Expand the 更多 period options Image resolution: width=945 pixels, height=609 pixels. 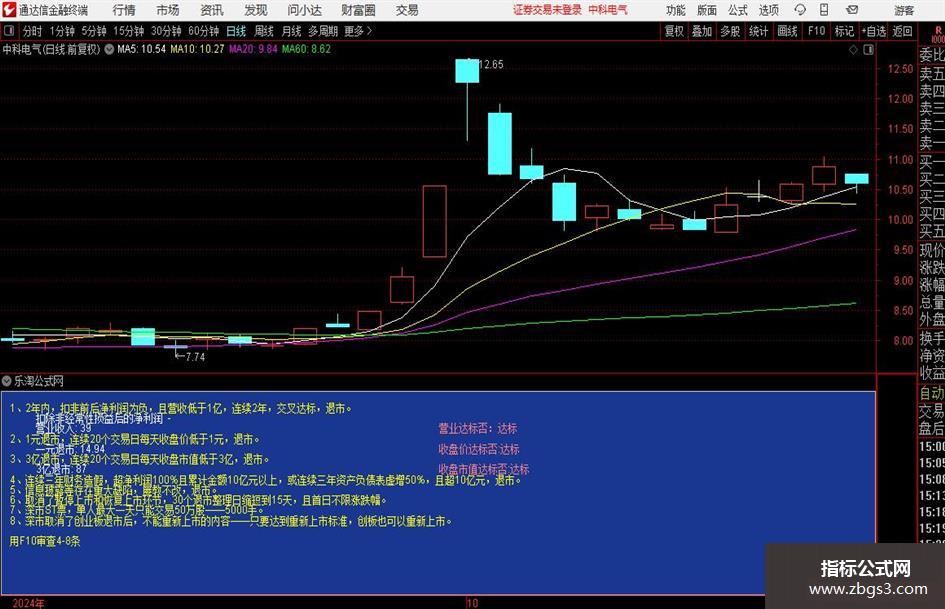(358, 31)
